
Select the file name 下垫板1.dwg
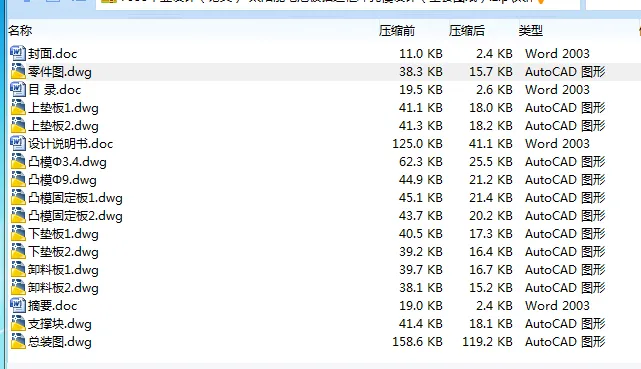[x=63, y=233]
